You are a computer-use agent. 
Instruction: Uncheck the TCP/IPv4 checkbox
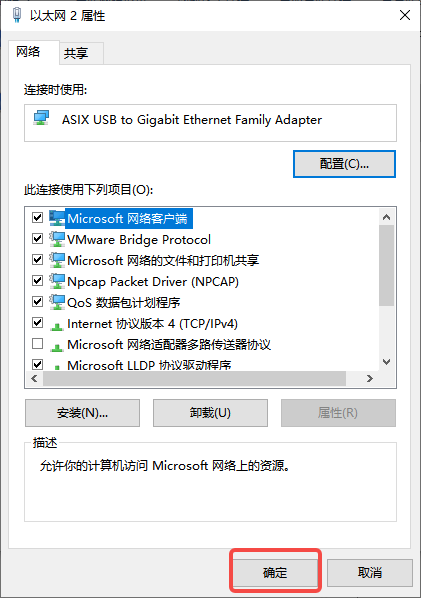(37, 323)
